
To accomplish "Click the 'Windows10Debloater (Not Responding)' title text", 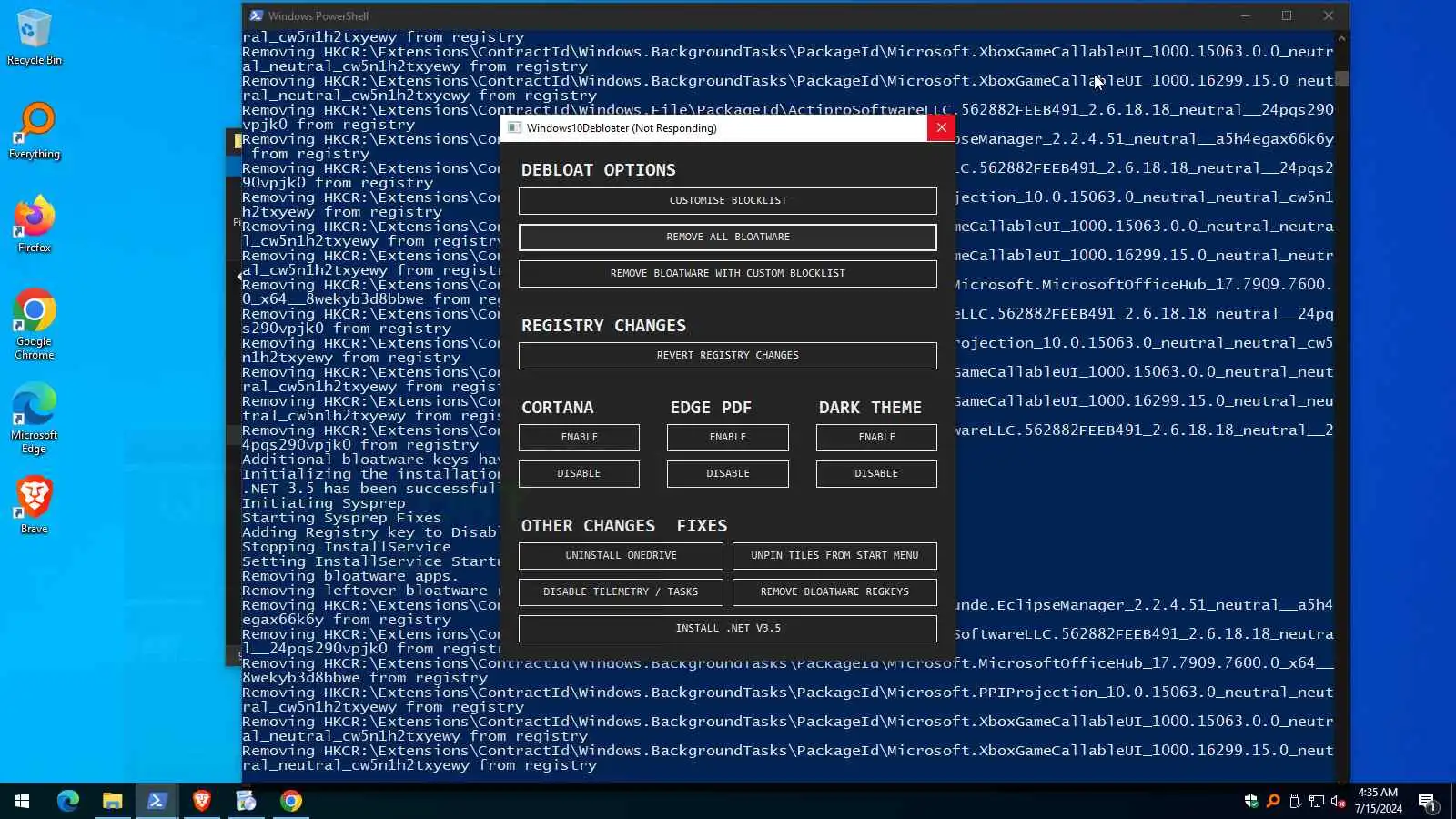I will tap(622, 128).
